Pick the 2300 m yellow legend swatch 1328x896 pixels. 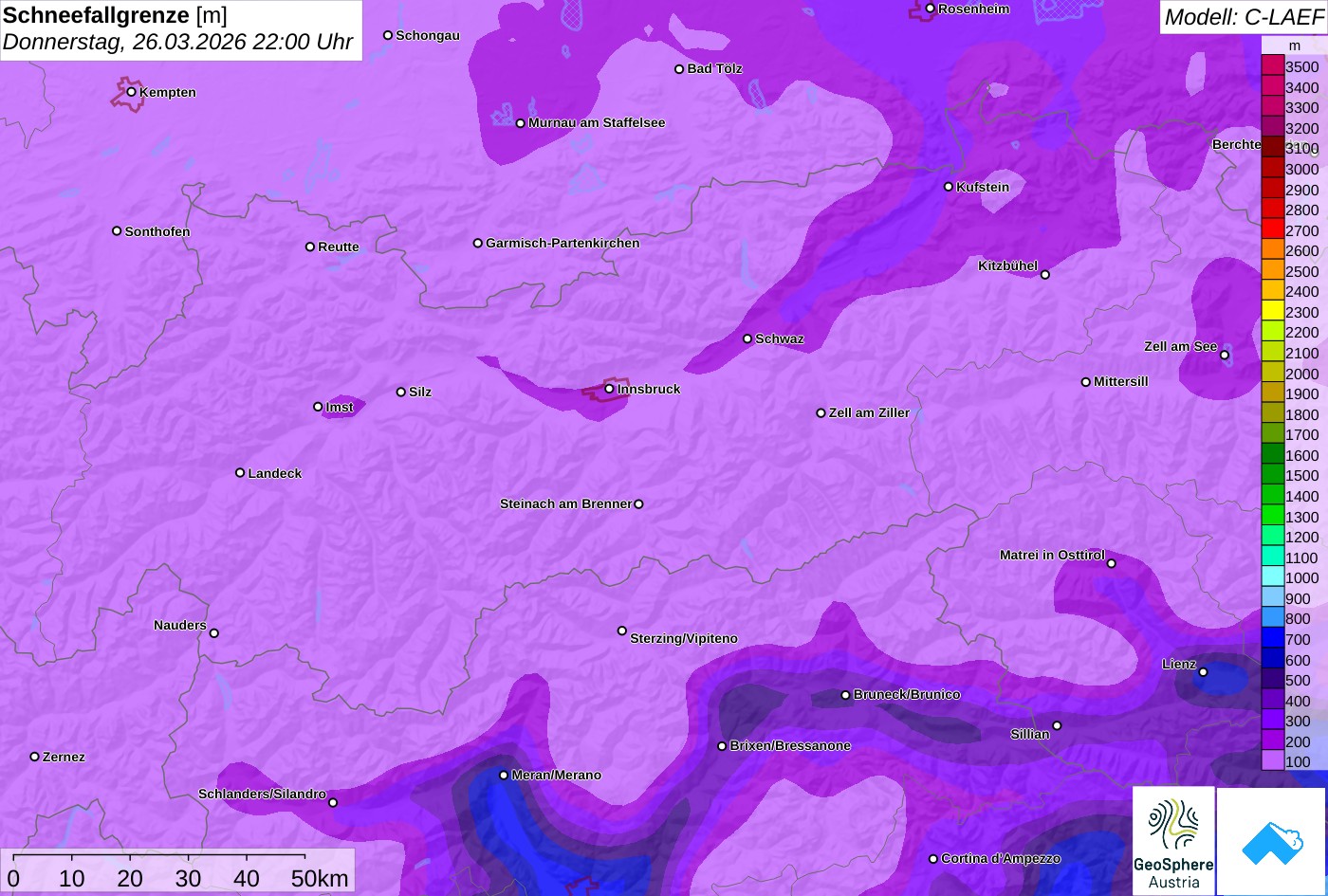1272,312
